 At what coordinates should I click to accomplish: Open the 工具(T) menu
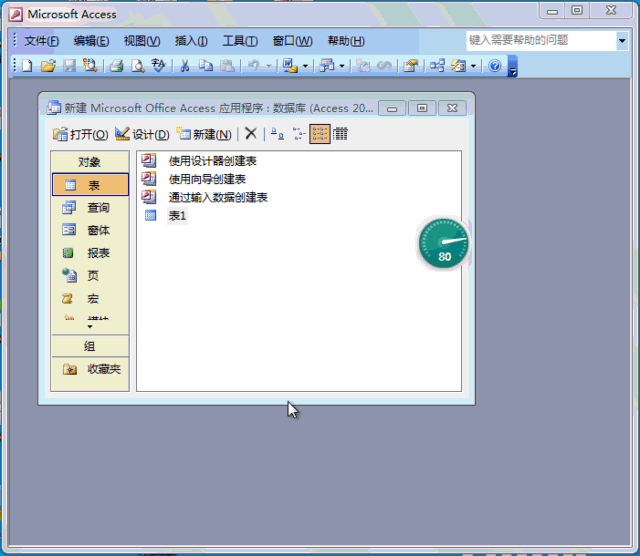[x=240, y=41]
